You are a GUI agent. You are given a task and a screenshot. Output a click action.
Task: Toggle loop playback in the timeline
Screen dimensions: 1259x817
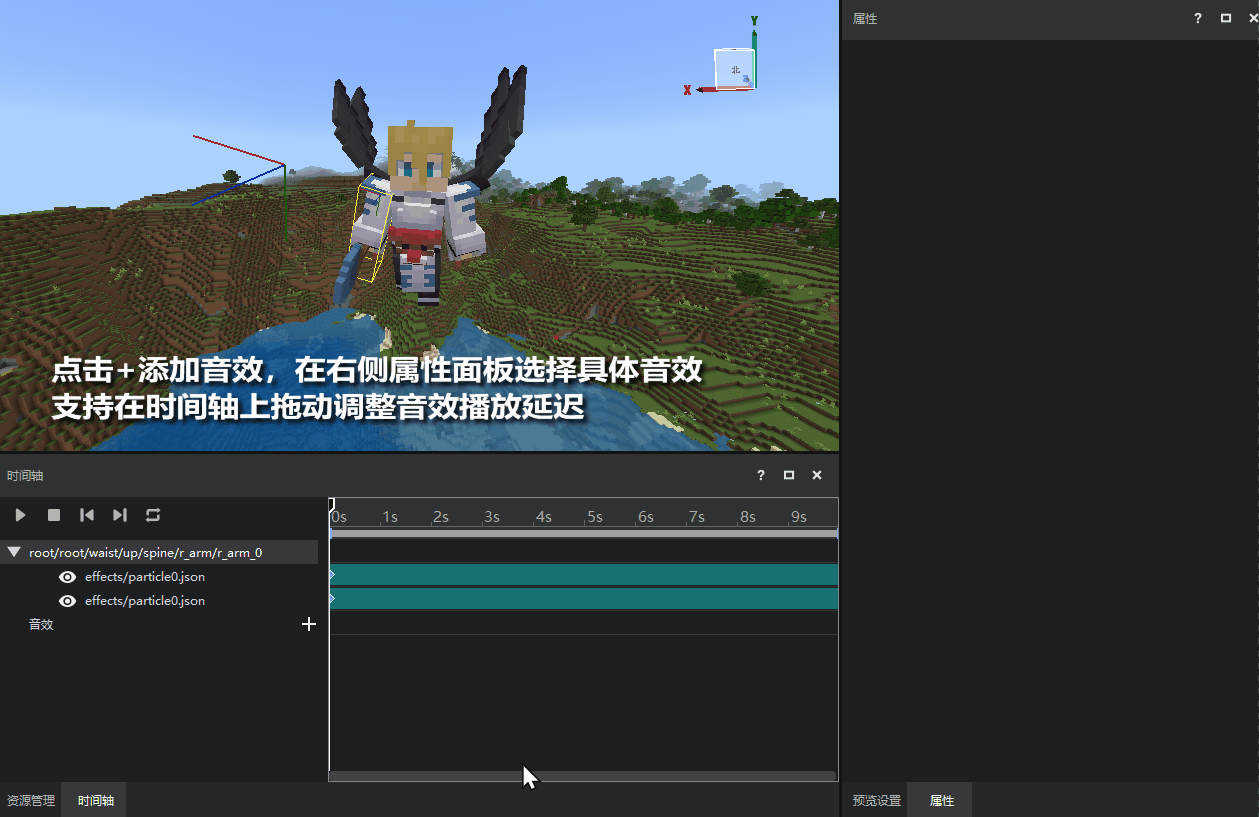pos(153,515)
